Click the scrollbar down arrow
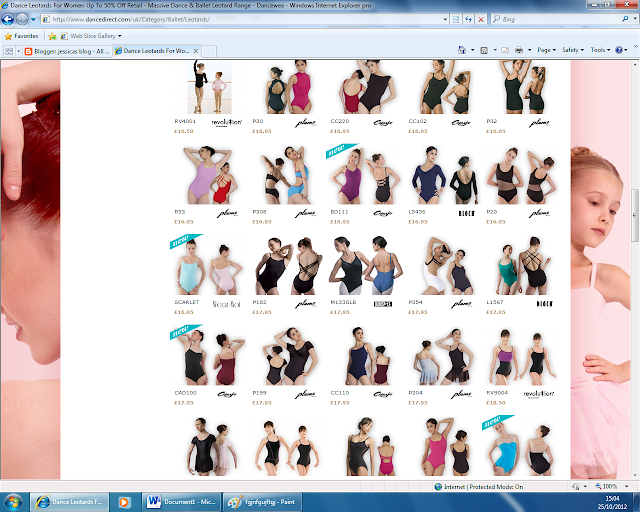Viewport: 640px width, 512px height. tap(635, 475)
